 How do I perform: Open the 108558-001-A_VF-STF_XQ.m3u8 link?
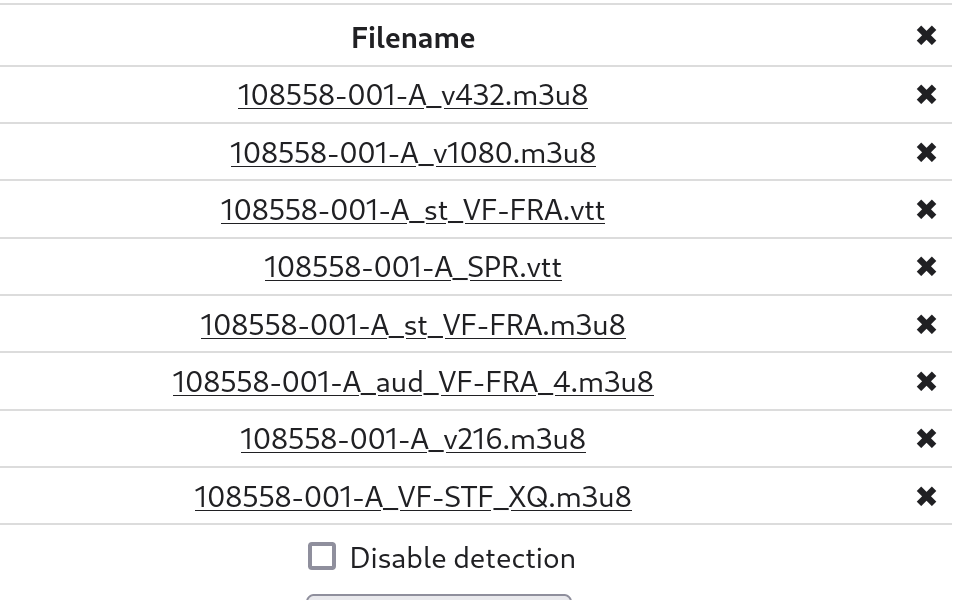coord(413,497)
